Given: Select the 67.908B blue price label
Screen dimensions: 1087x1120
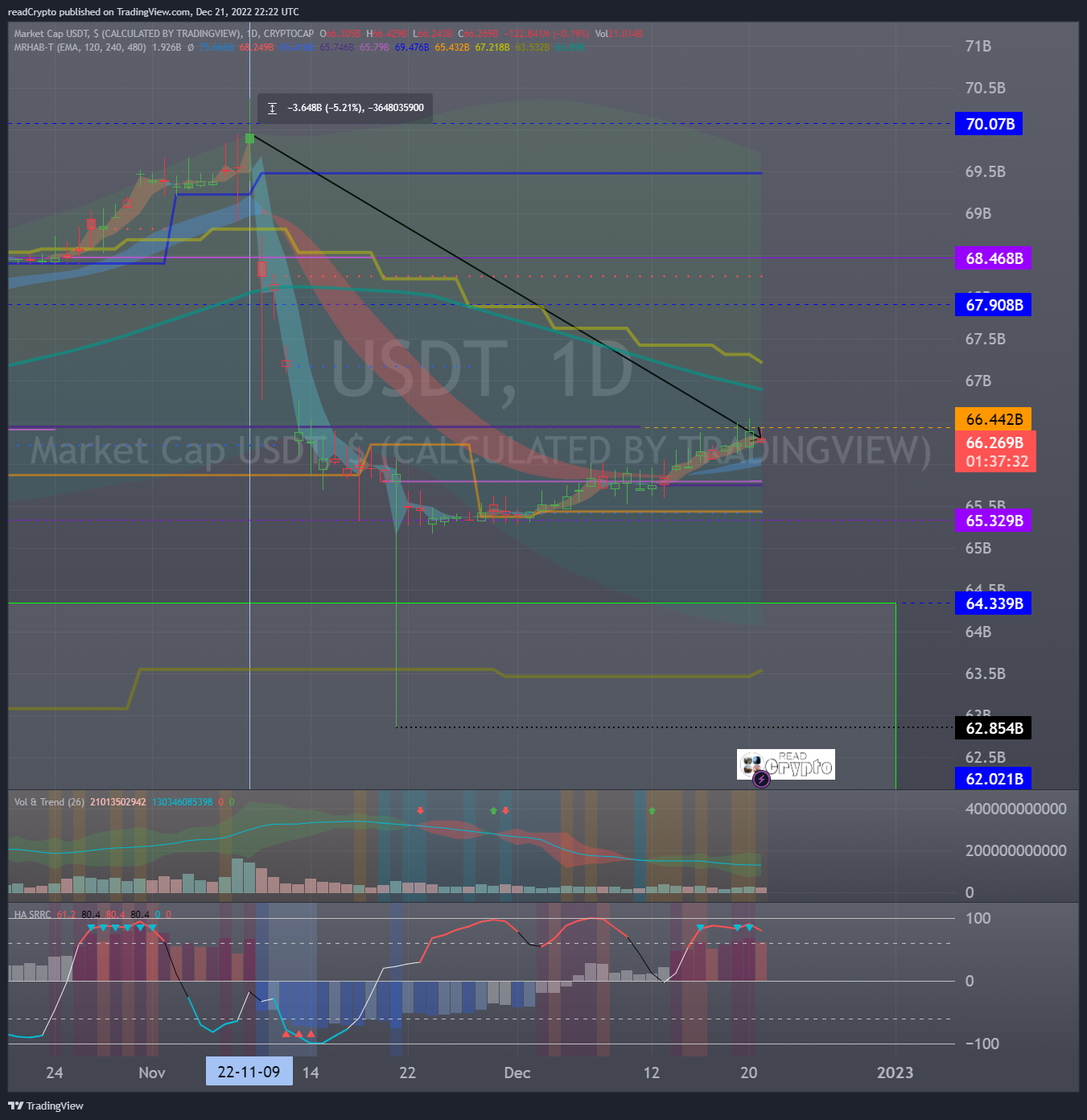Looking at the screenshot, I should (993, 305).
